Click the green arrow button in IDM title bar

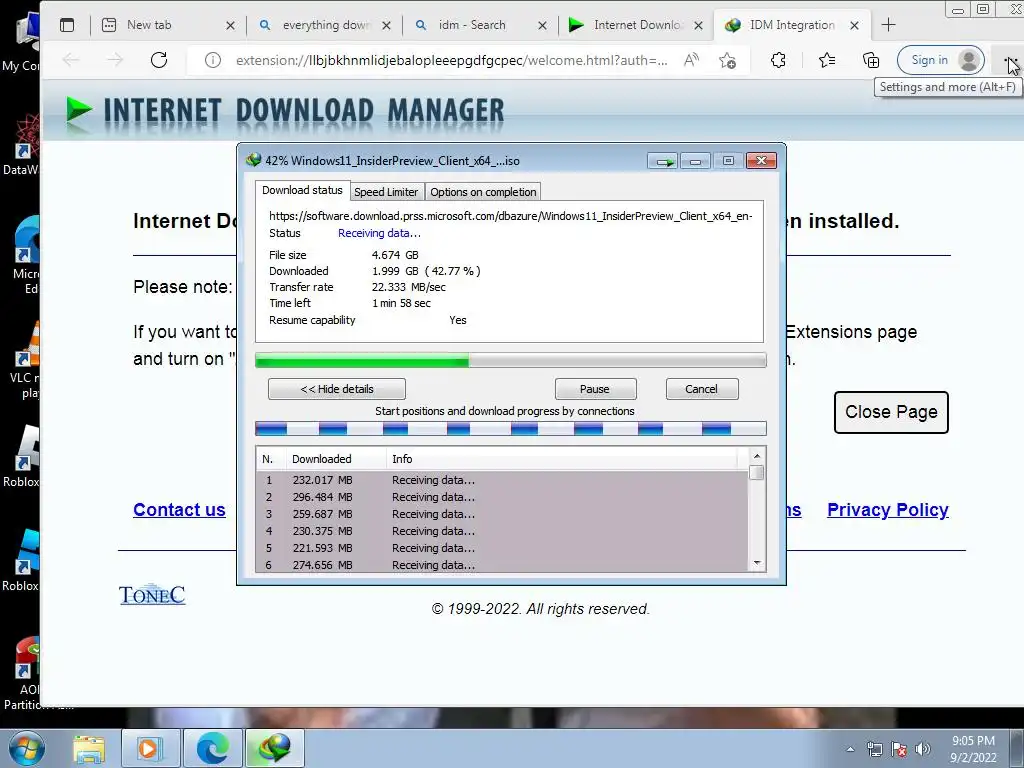663,161
